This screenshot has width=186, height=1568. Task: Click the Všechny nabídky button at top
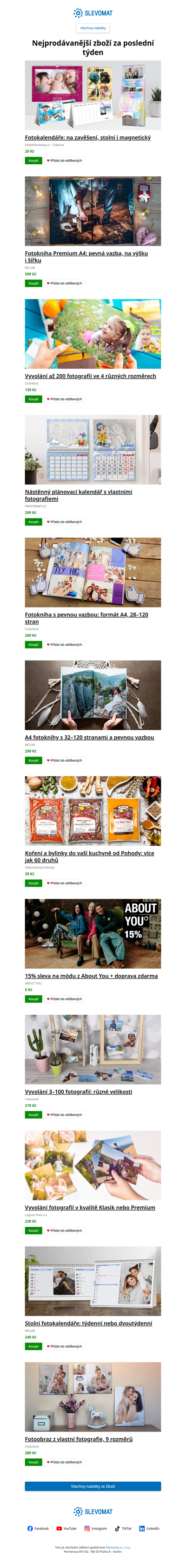click(93, 28)
